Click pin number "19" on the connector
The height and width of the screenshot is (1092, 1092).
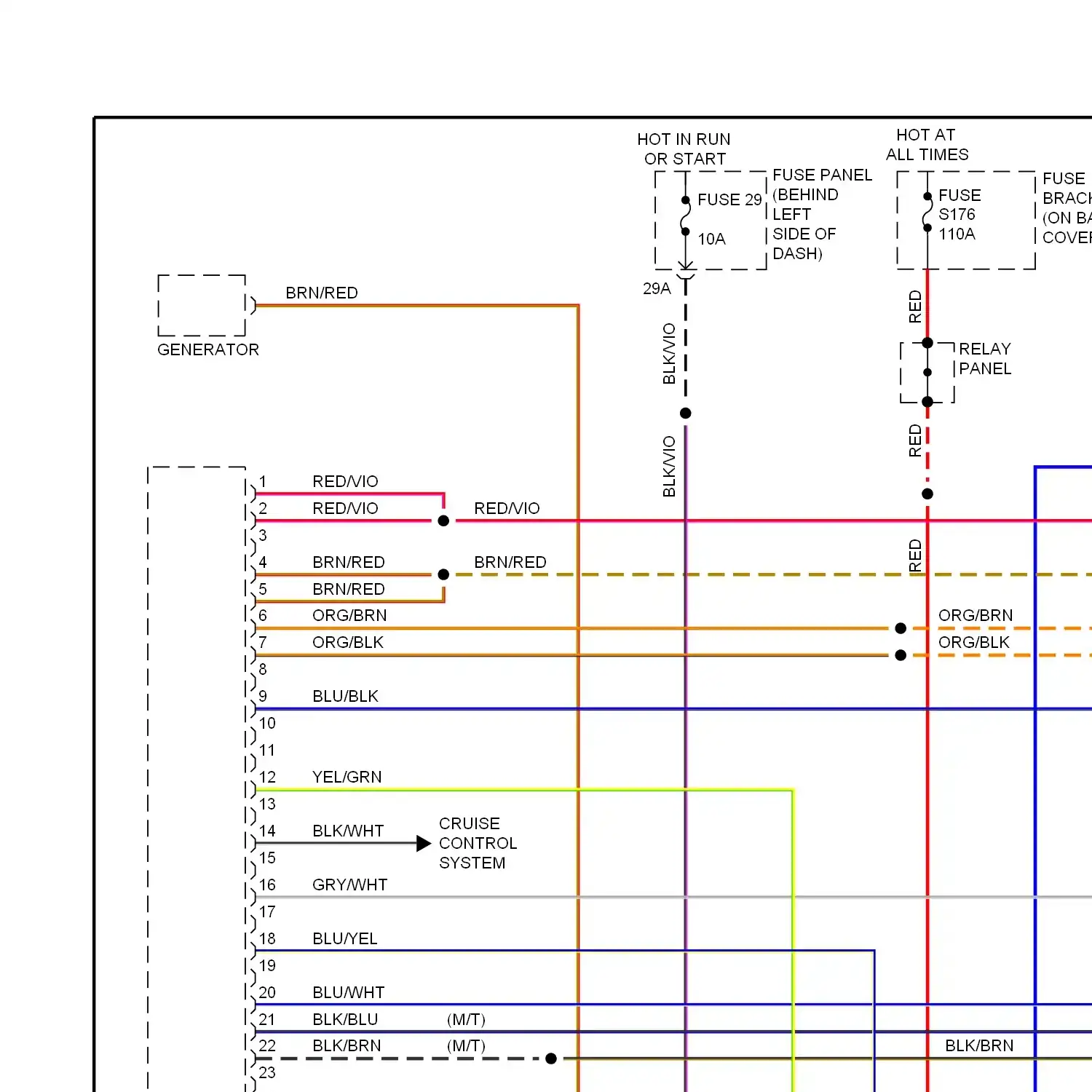tap(267, 965)
